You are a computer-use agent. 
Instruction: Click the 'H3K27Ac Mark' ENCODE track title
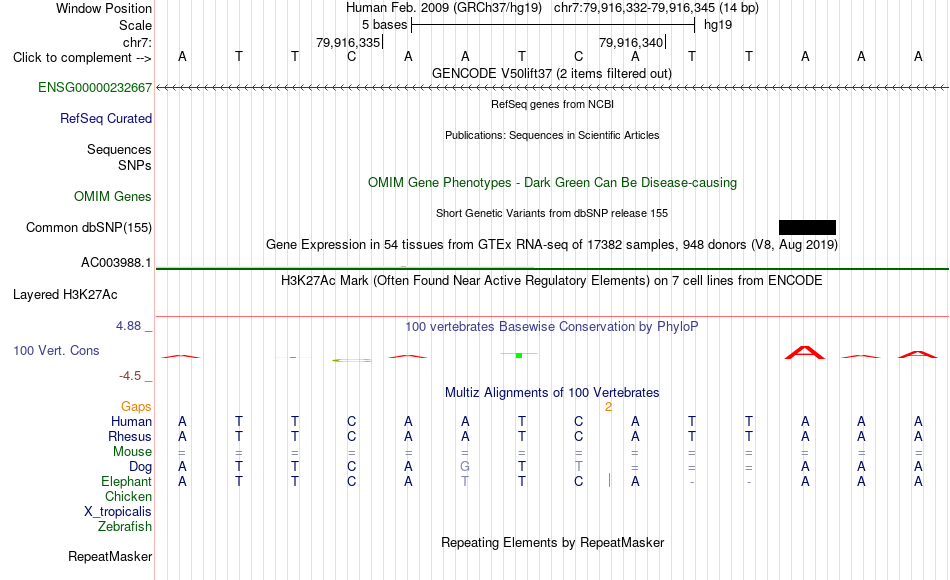point(552,281)
